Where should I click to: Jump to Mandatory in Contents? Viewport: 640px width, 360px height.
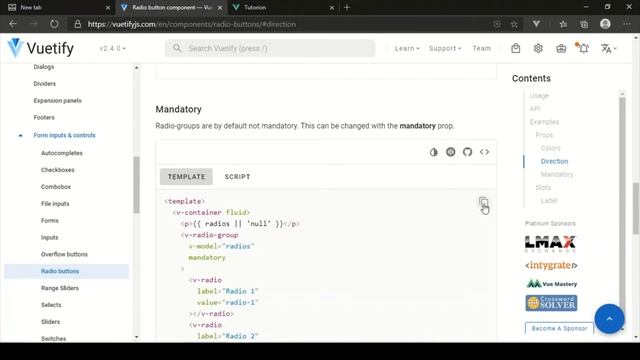point(557,174)
